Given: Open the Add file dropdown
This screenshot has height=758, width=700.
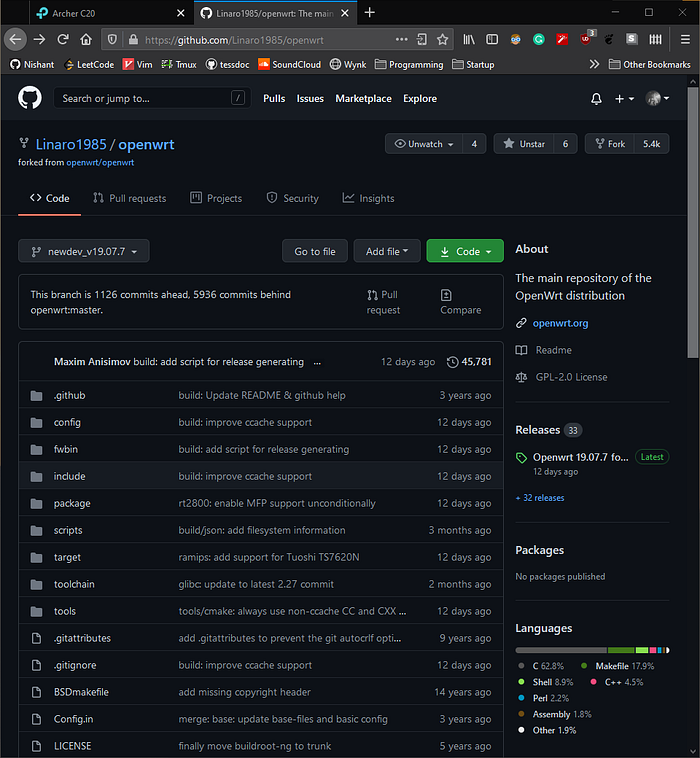Looking at the screenshot, I should (x=387, y=251).
